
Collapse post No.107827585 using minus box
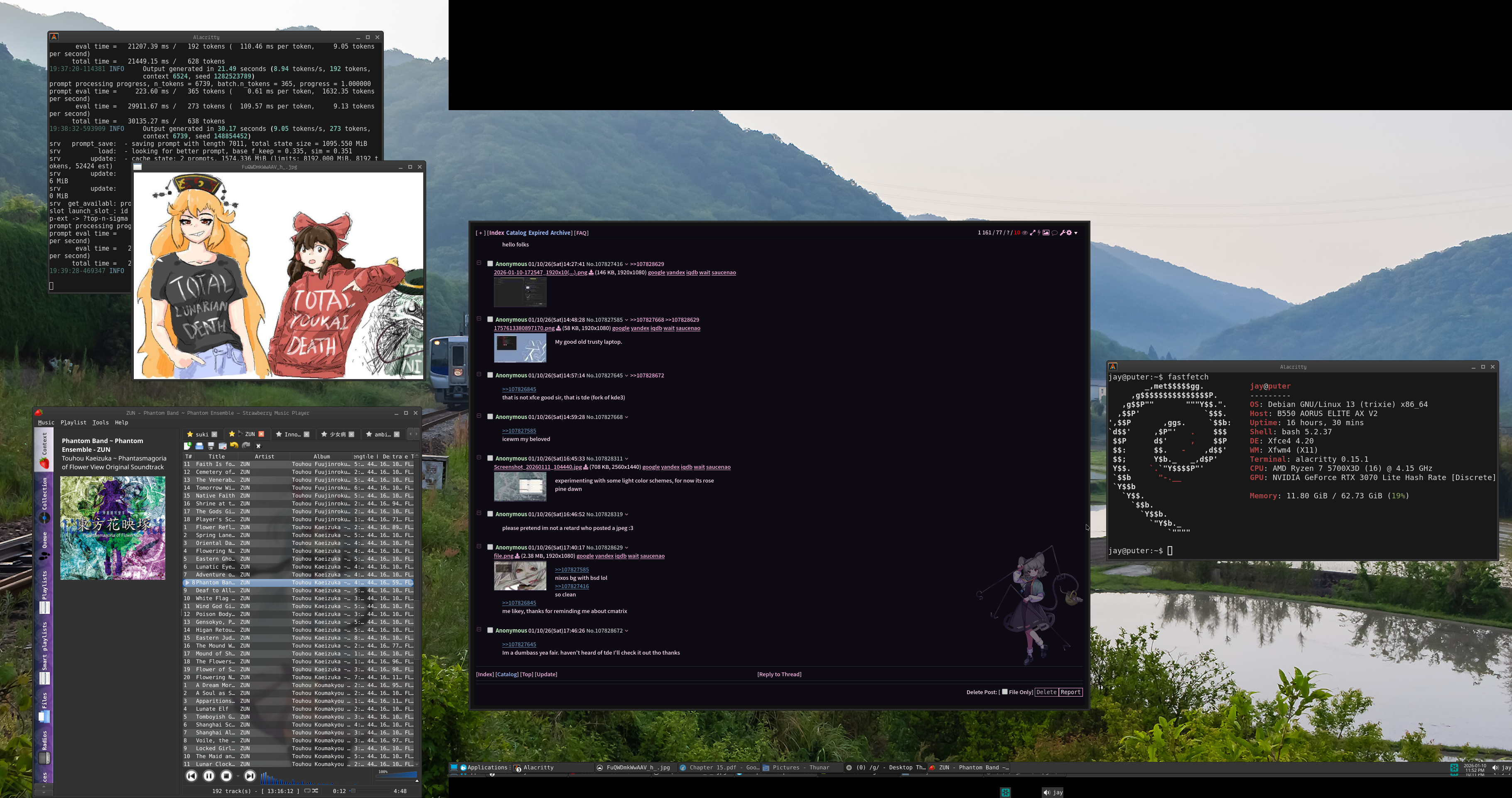tap(479, 319)
